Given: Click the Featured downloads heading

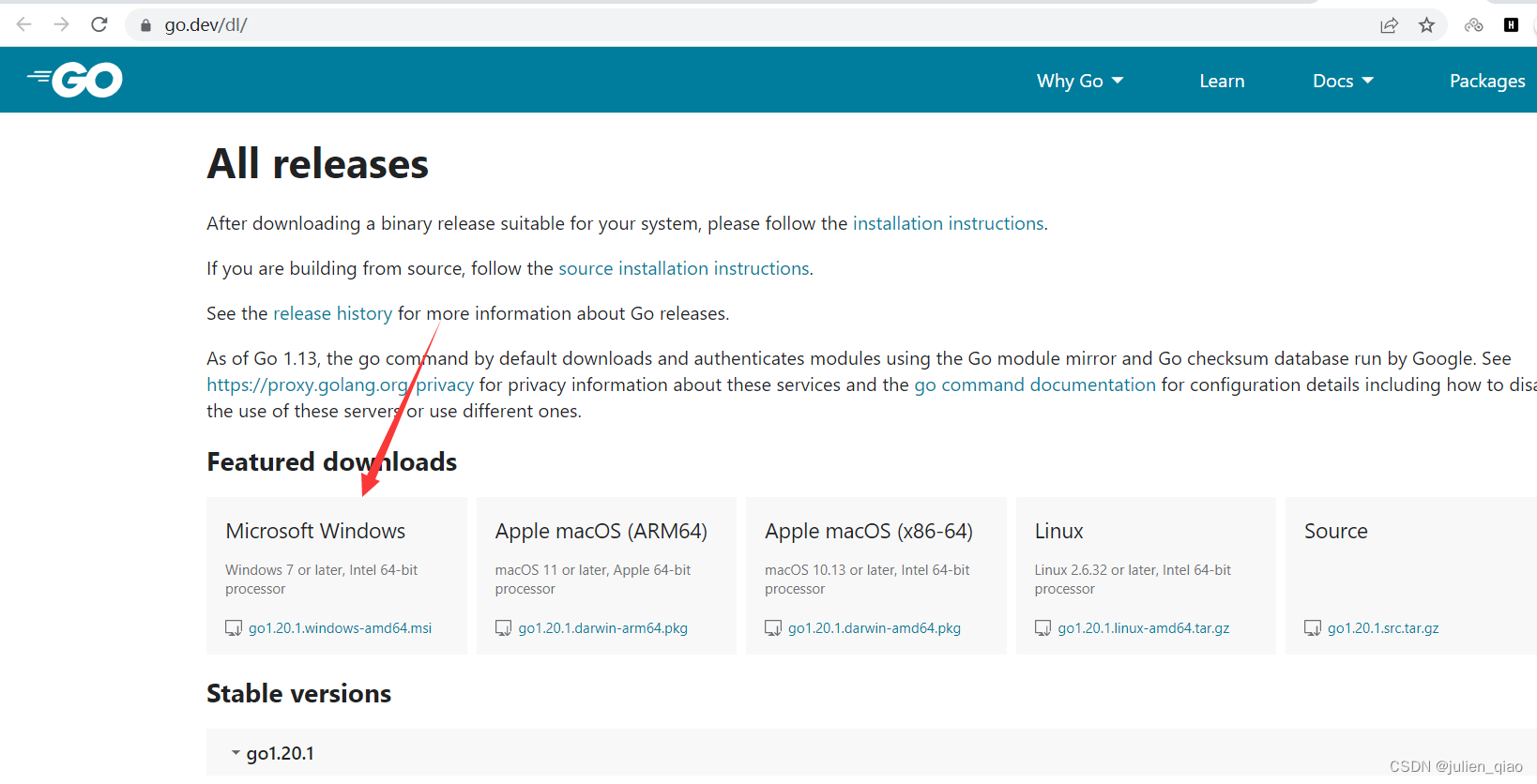Looking at the screenshot, I should click(x=331, y=461).
